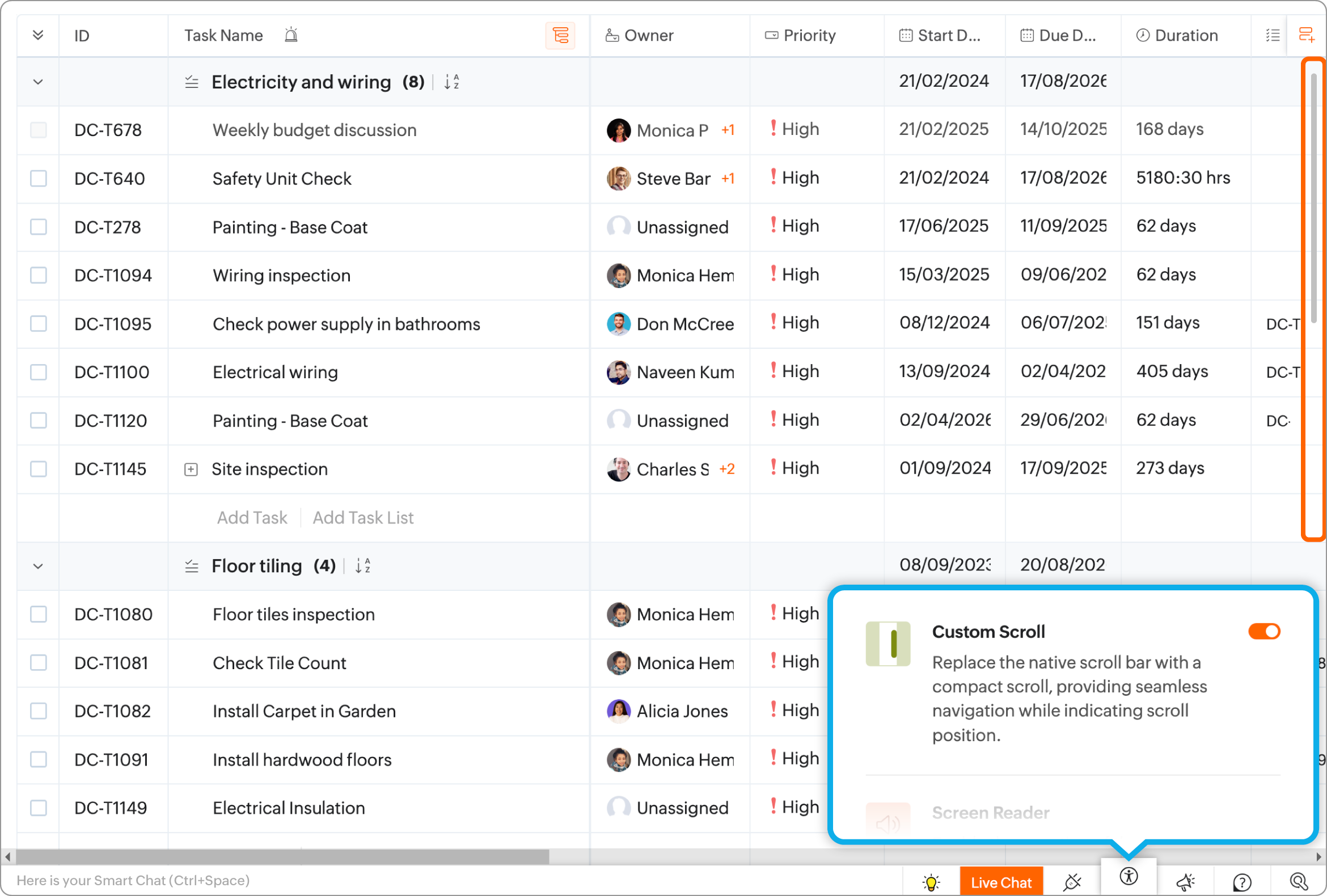This screenshot has height=896, width=1327.
Task: Click Add Task link
Action: pos(252,518)
